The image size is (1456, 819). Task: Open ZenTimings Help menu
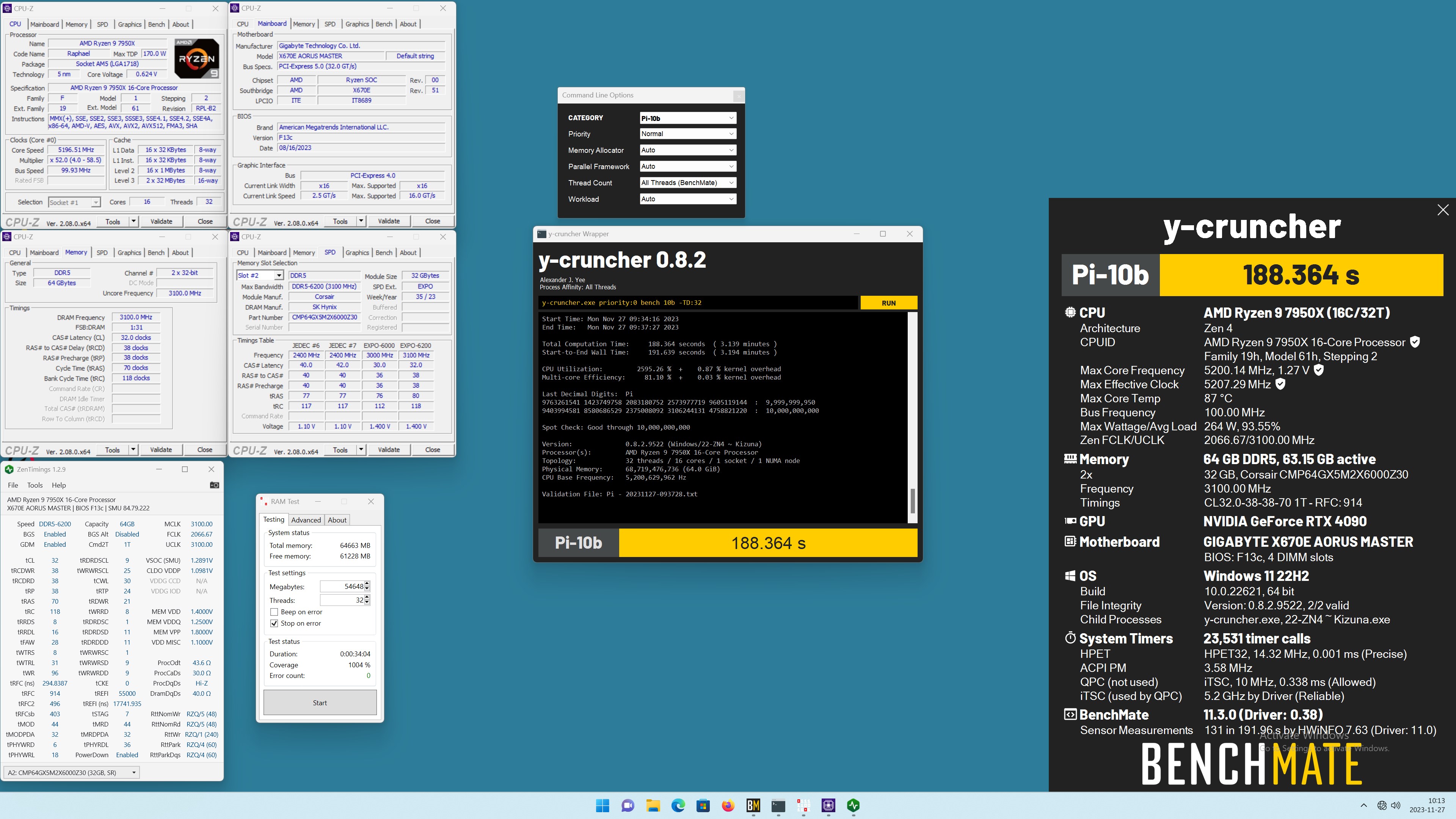point(59,485)
